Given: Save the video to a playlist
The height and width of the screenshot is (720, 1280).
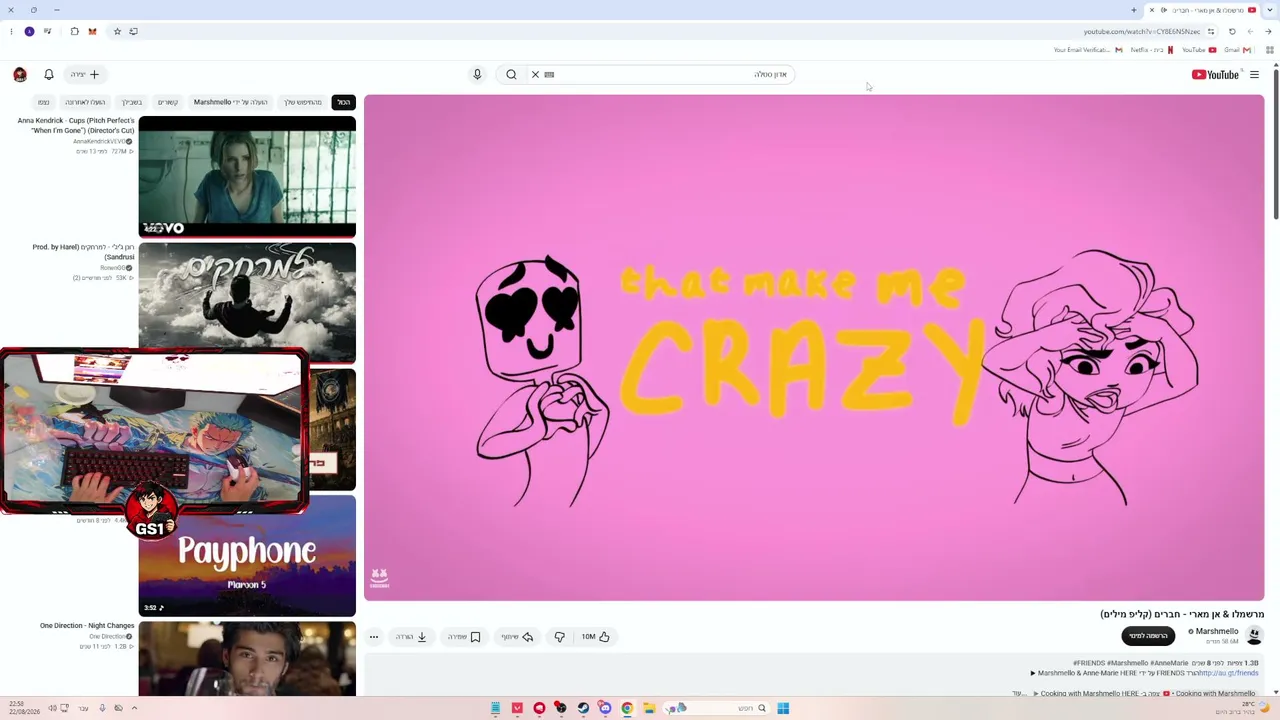Looking at the screenshot, I should 464,637.
